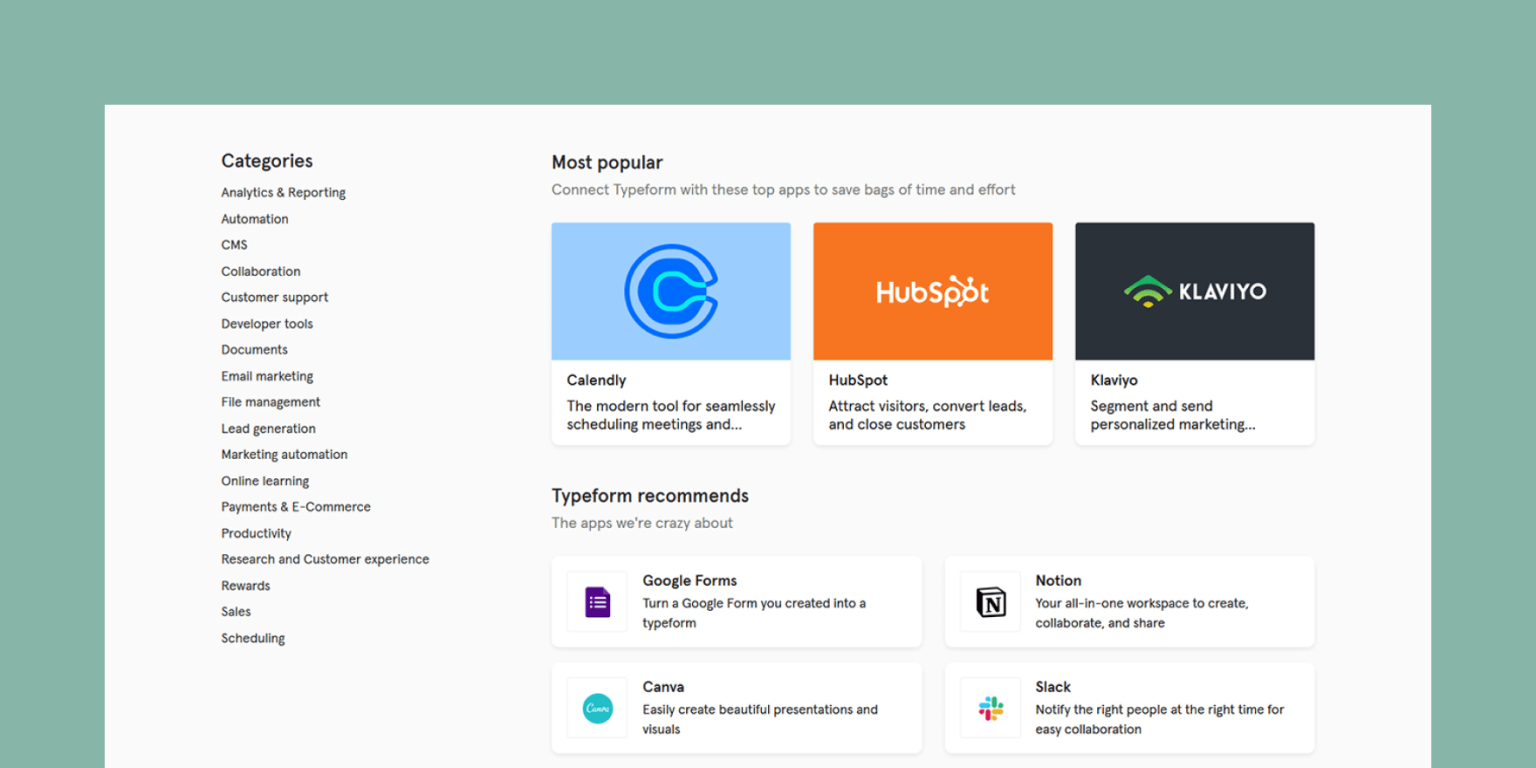This screenshot has height=768, width=1536.
Task: Open the Payments & E-Commerce category
Action: [x=296, y=506]
